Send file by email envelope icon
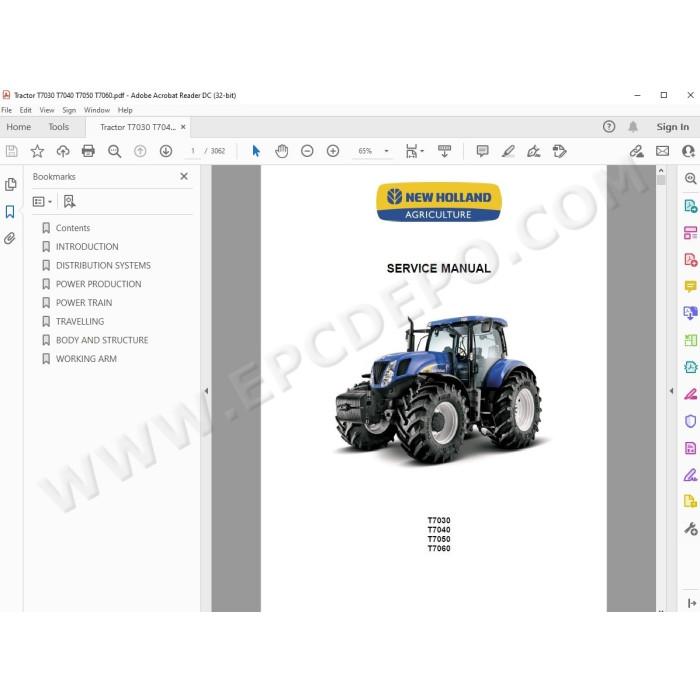 pos(662,151)
